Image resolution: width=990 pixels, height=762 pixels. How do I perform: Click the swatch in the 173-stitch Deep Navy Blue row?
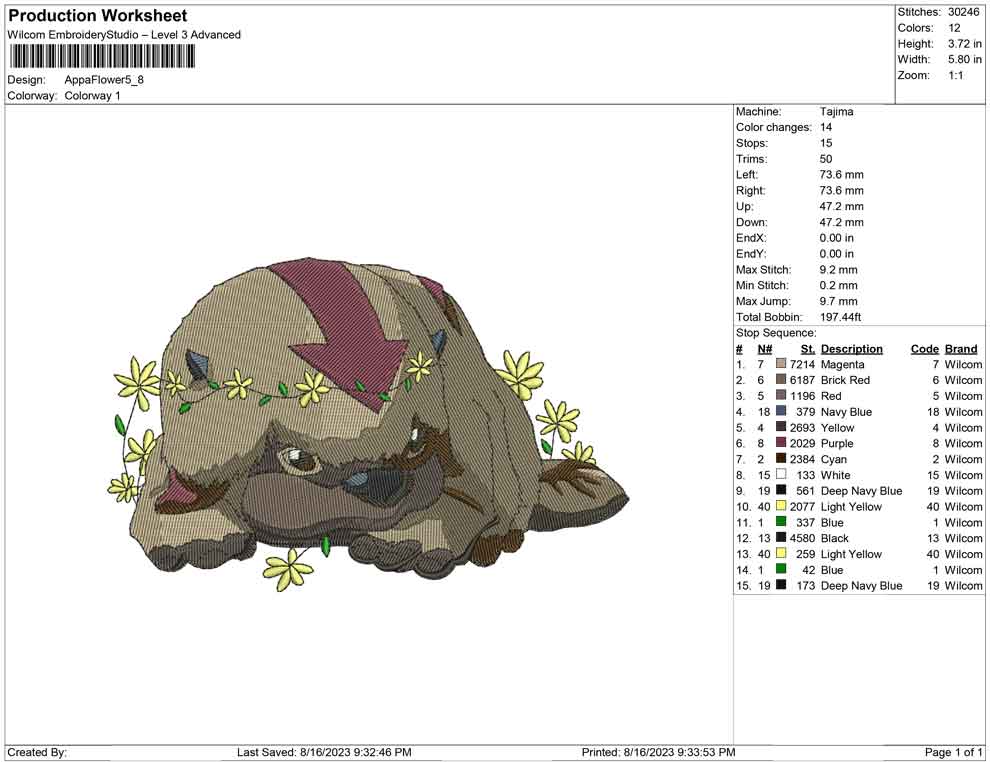781,585
